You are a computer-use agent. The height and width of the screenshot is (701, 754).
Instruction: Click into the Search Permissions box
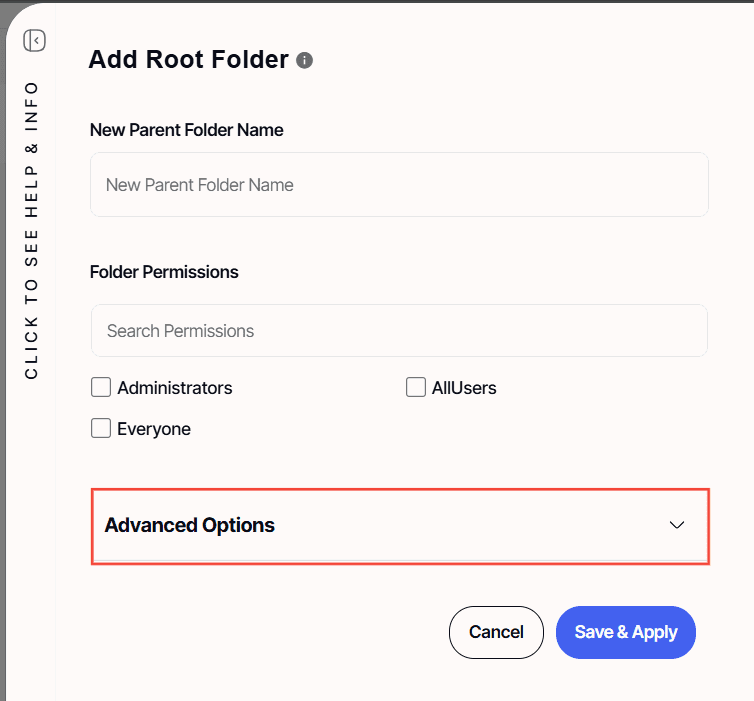coord(399,331)
